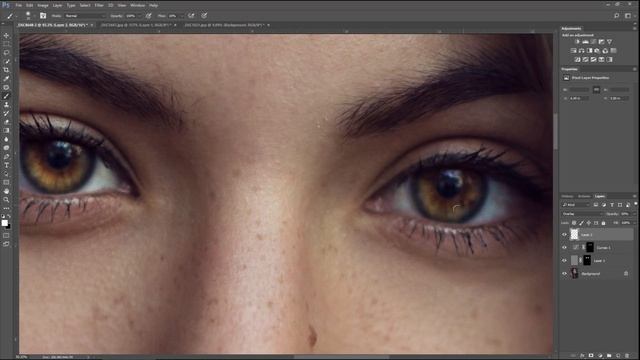This screenshot has width=640, height=360.
Task: Add a Vibrance adjustment layer
Action: [x=609, y=42]
